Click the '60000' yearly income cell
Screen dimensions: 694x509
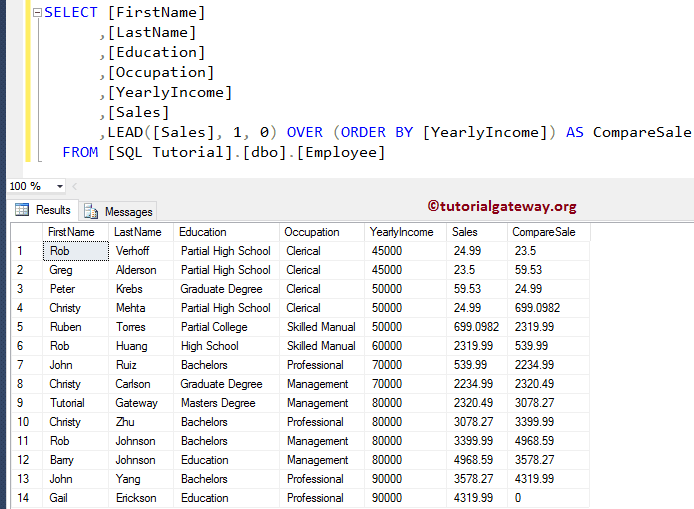click(405, 346)
